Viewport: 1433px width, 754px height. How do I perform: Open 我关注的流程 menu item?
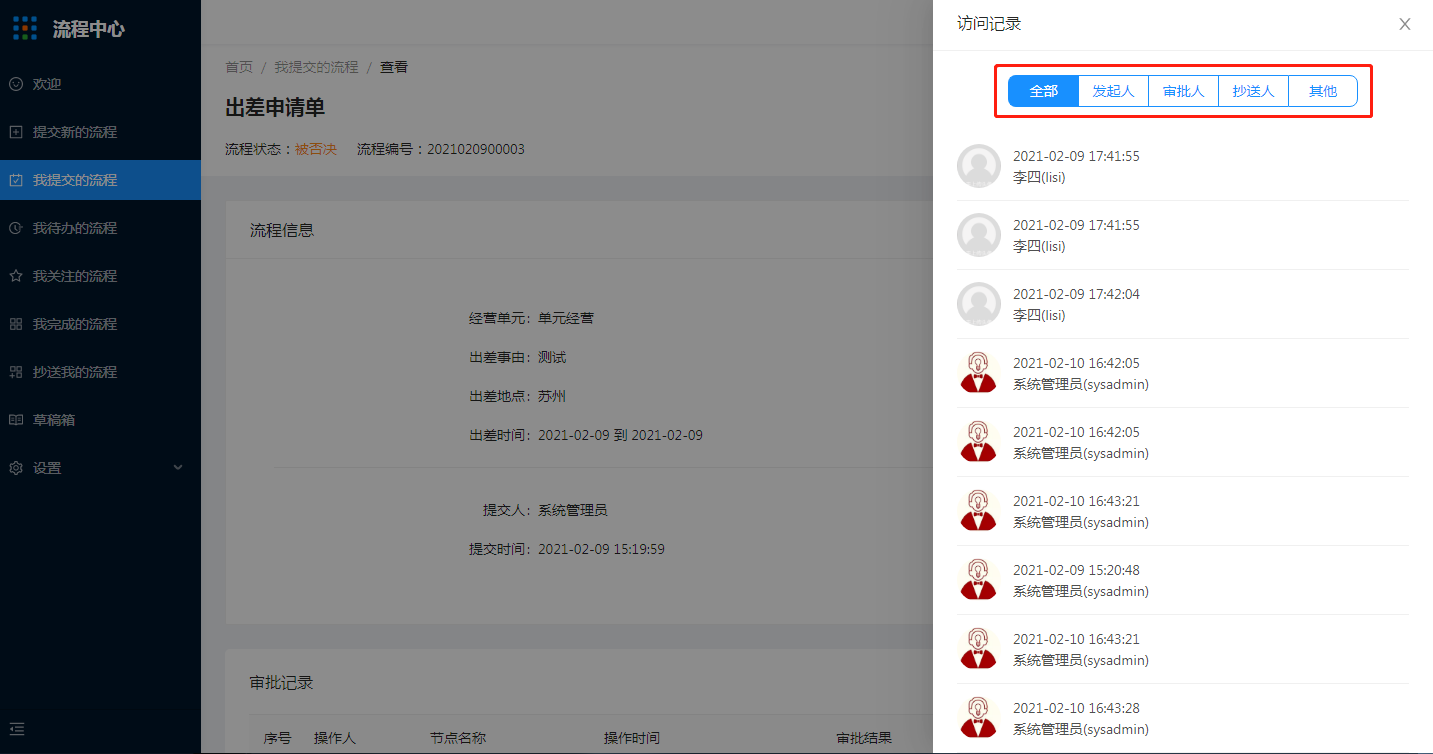pyautogui.click(x=100, y=276)
